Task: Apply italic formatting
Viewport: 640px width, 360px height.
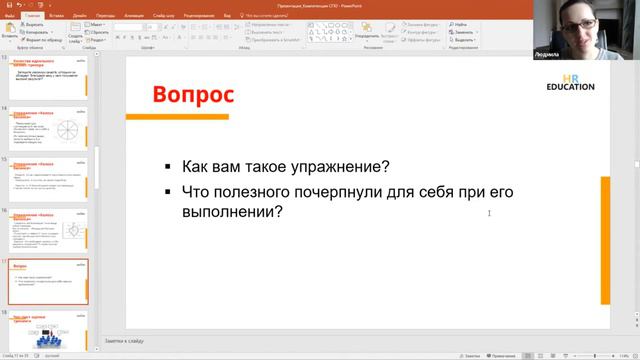Action: coord(124,38)
